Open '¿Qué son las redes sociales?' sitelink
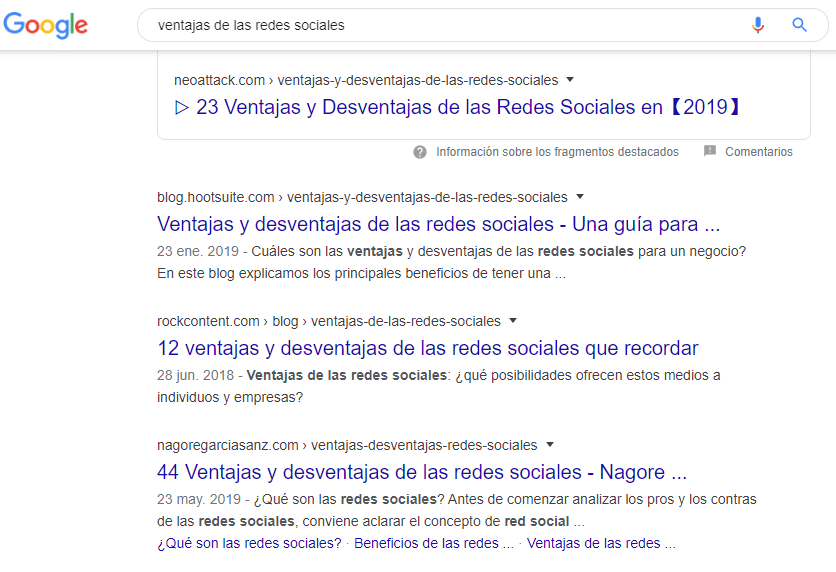Screen dimensions: 836x572 tap(249, 543)
